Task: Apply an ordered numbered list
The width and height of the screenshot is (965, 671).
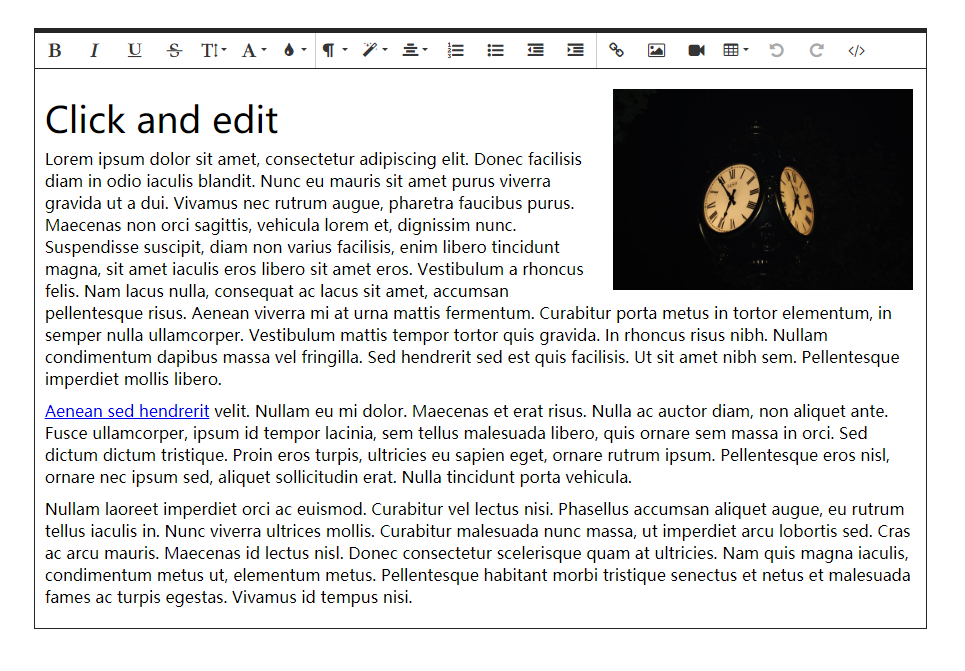Action: pos(455,49)
